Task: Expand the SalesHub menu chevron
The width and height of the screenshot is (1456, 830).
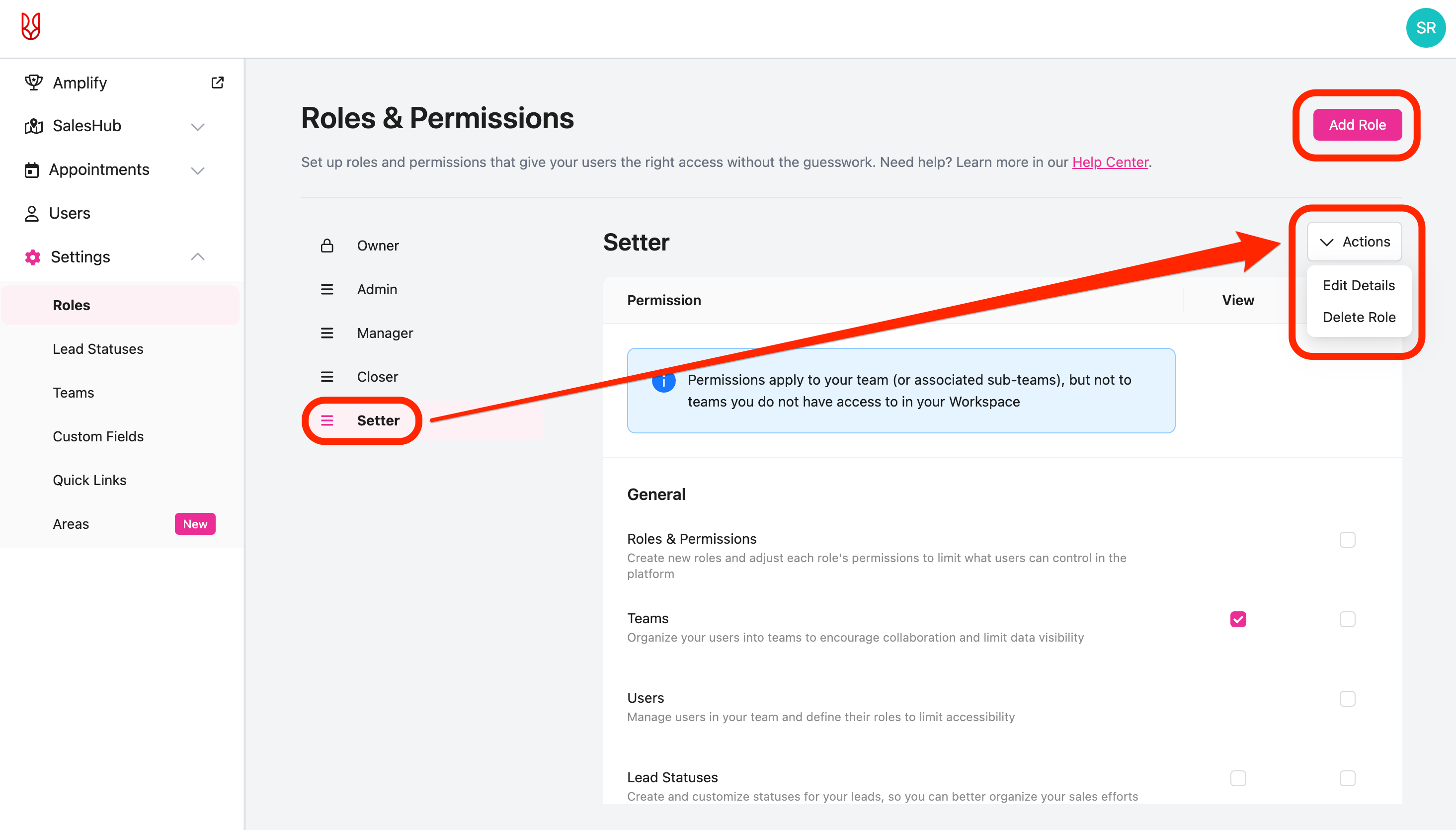Action: (198, 127)
